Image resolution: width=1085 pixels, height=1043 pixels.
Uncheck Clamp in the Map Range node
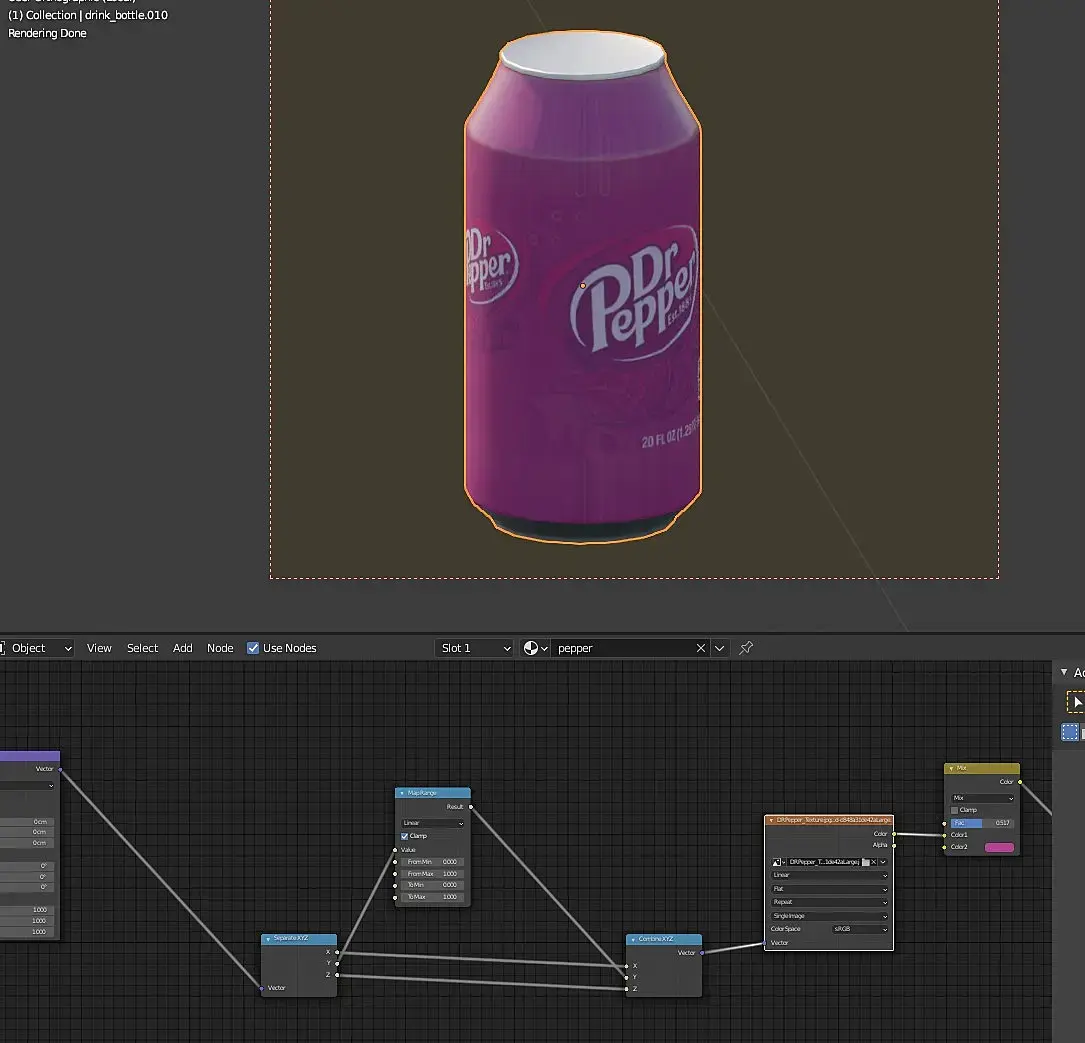tap(405, 836)
